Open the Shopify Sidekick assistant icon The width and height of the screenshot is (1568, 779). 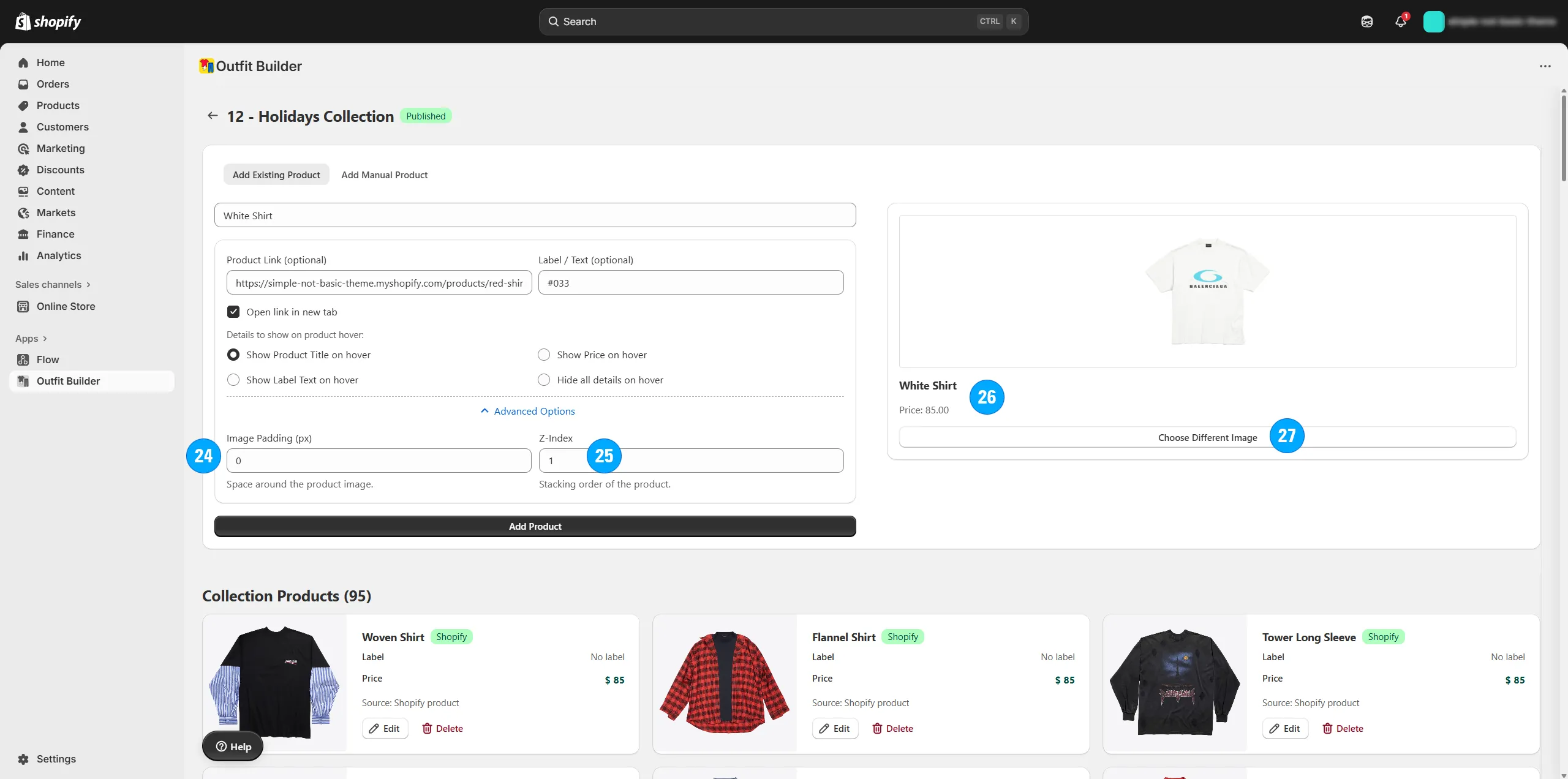coord(1366,21)
